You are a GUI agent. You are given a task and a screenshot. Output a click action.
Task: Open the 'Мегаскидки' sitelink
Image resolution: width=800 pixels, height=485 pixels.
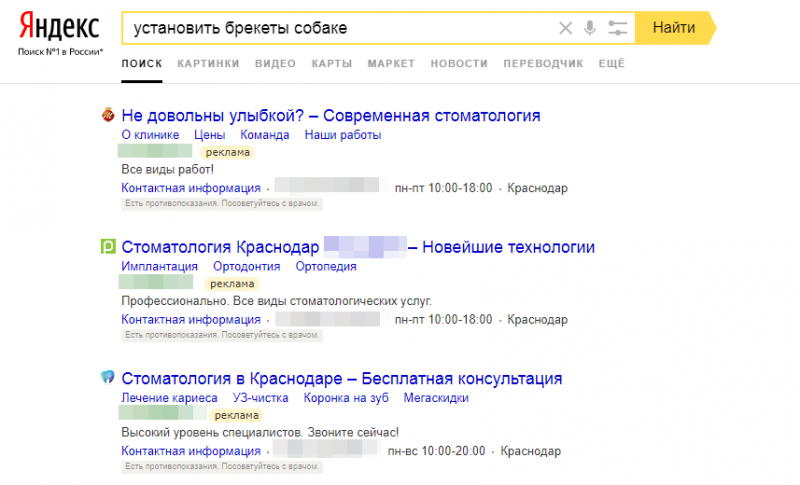pos(436,398)
